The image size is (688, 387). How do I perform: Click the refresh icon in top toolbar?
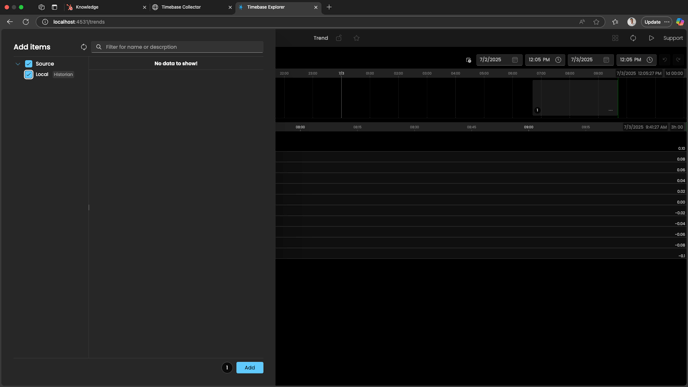(x=633, y=38)
